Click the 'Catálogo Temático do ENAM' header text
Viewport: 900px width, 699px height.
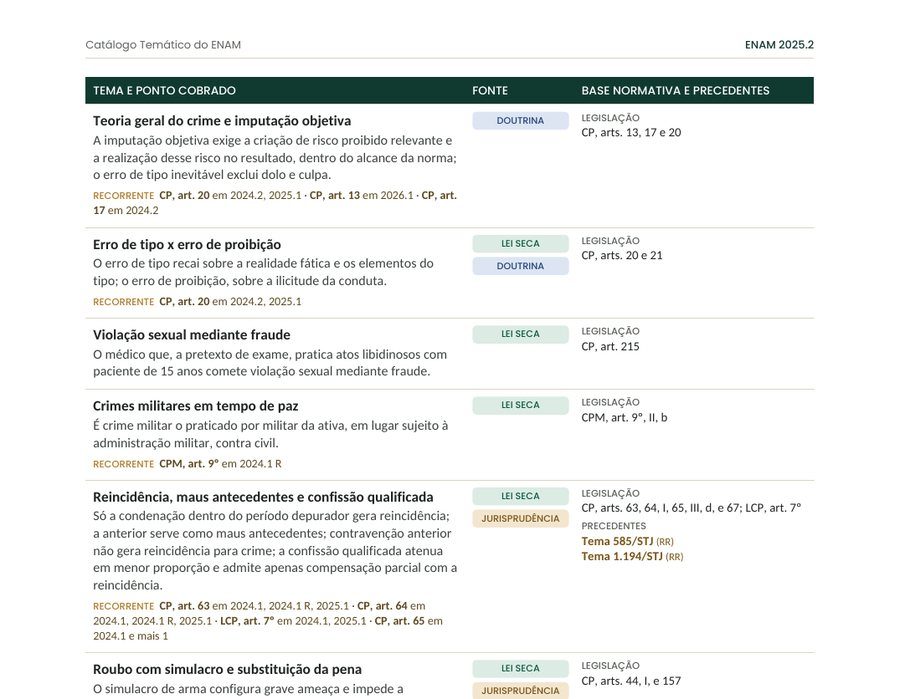[163, 45]
